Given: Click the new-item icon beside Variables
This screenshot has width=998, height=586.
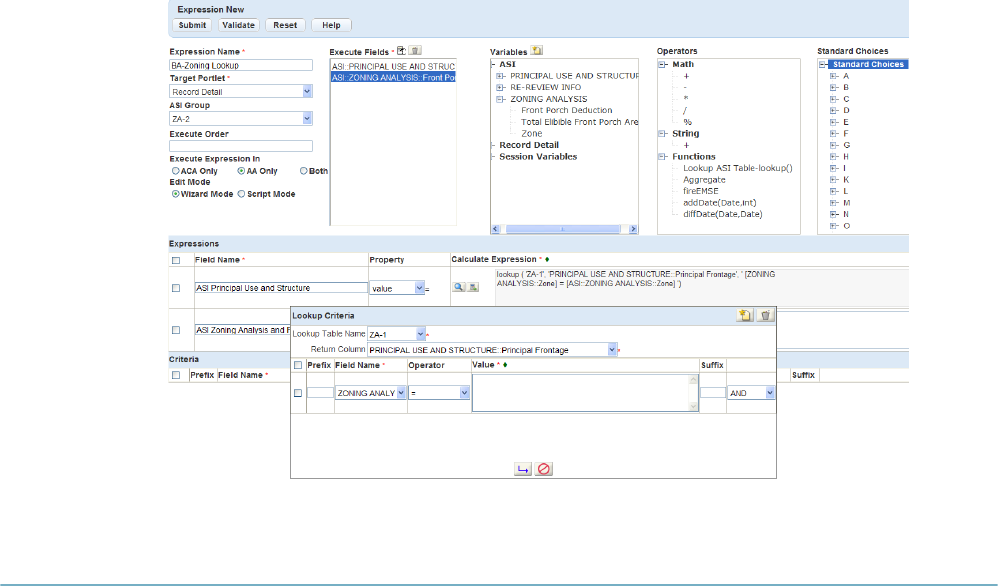Looking at the screenshot, I should point(537,51).
